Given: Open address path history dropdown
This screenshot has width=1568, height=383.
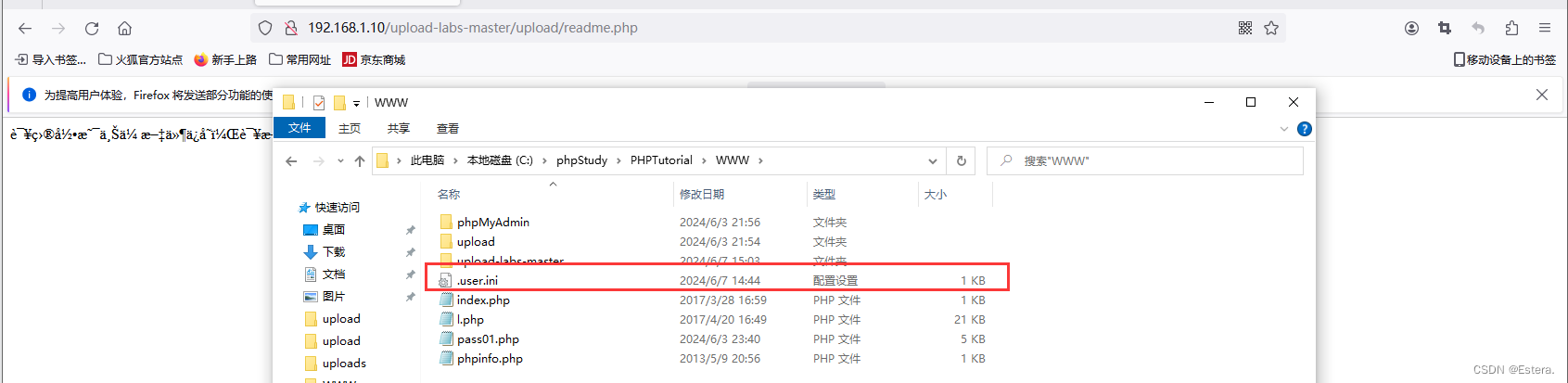Looking at the screenshot, I should [x=933, y=160].
